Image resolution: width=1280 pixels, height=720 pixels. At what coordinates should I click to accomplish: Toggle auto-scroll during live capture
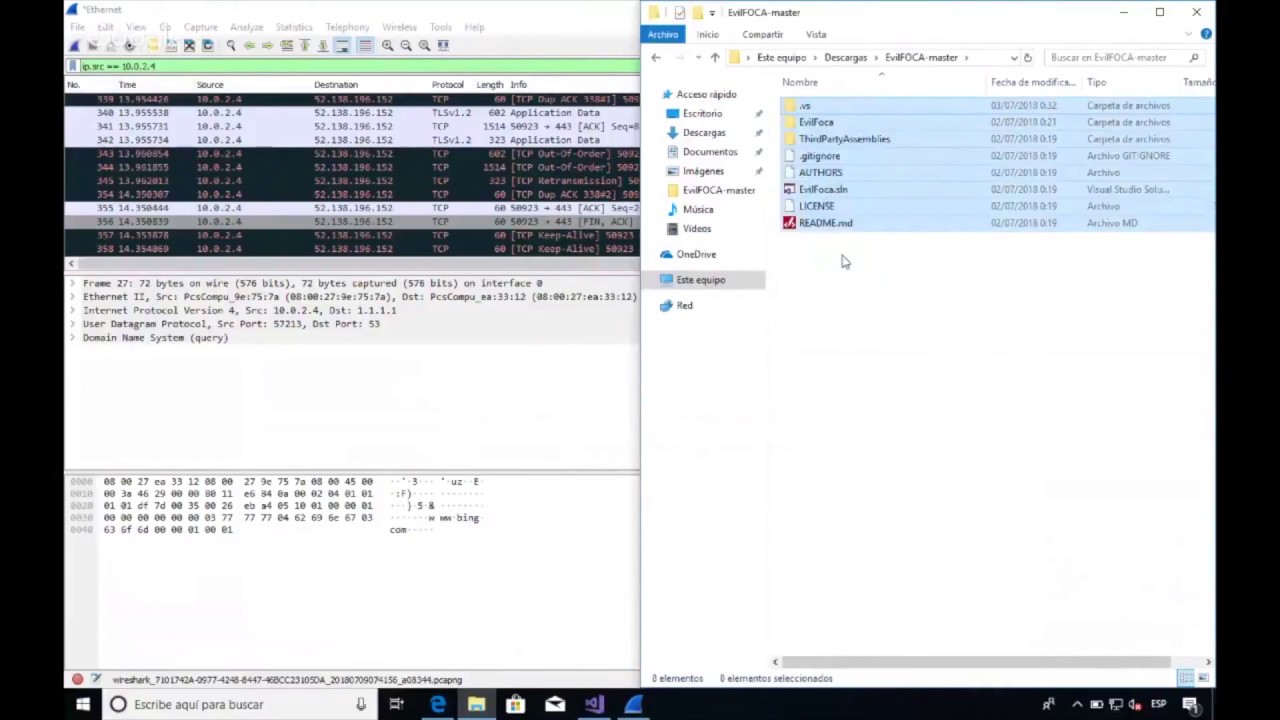coord(342,45)
